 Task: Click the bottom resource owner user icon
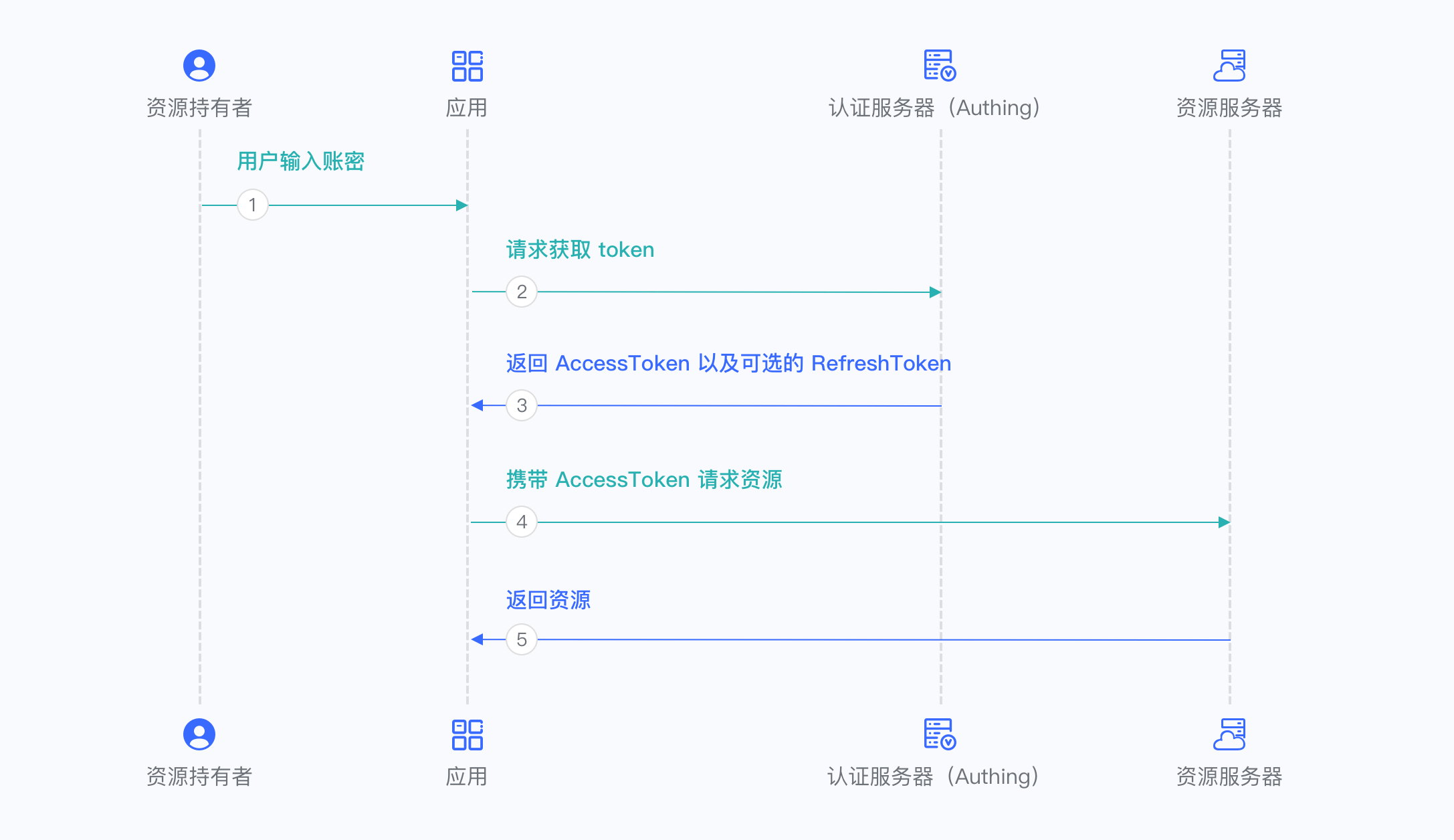click(199, 734)
